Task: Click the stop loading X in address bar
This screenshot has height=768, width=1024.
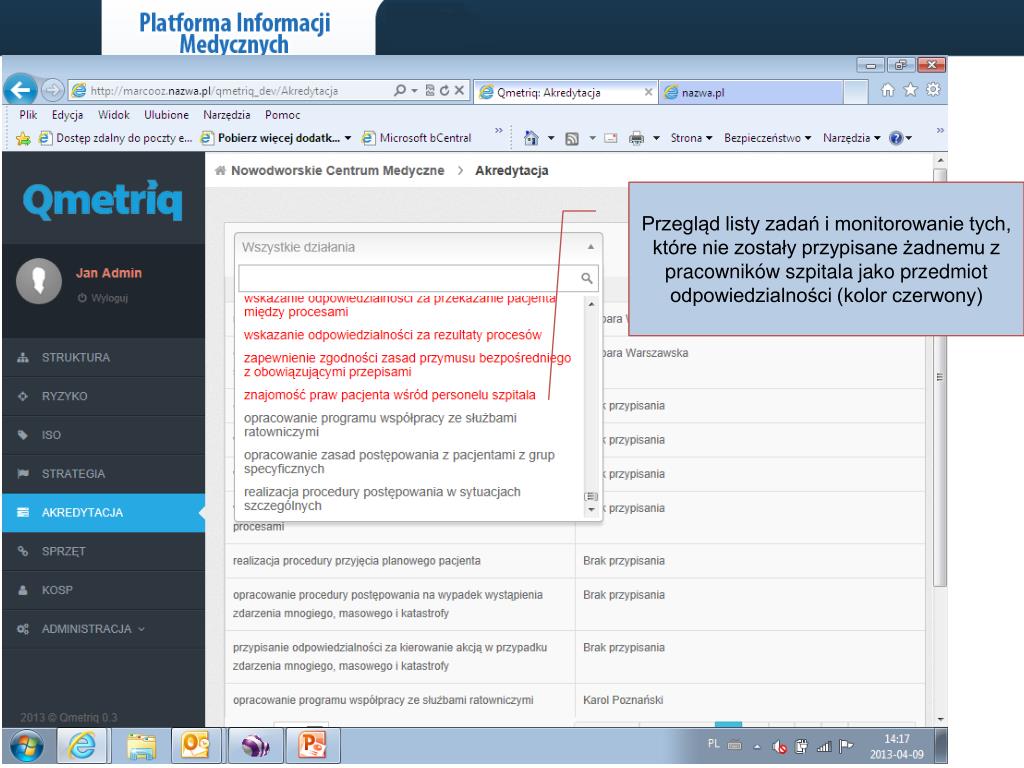Action: pyautogui.click(x=459, y=91)
